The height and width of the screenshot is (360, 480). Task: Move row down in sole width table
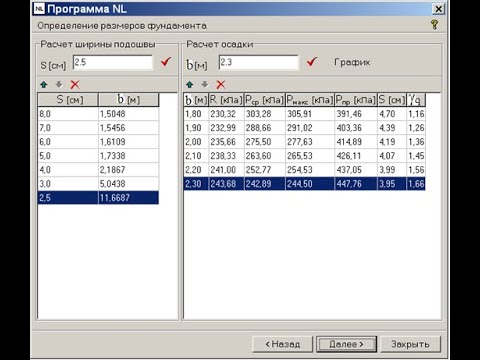pos(59,85)
